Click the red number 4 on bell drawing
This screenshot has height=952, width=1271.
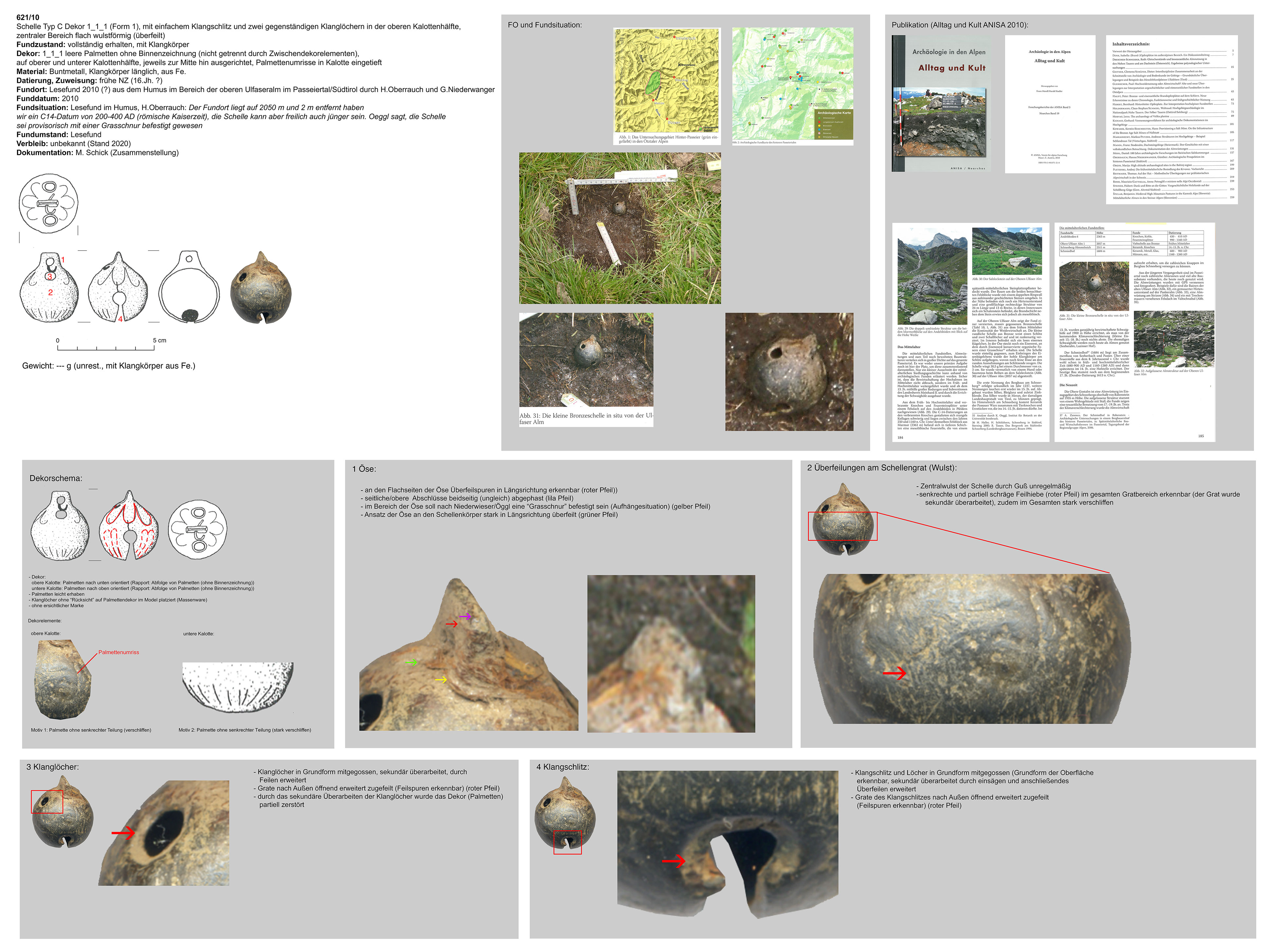[x=120, y=319]
